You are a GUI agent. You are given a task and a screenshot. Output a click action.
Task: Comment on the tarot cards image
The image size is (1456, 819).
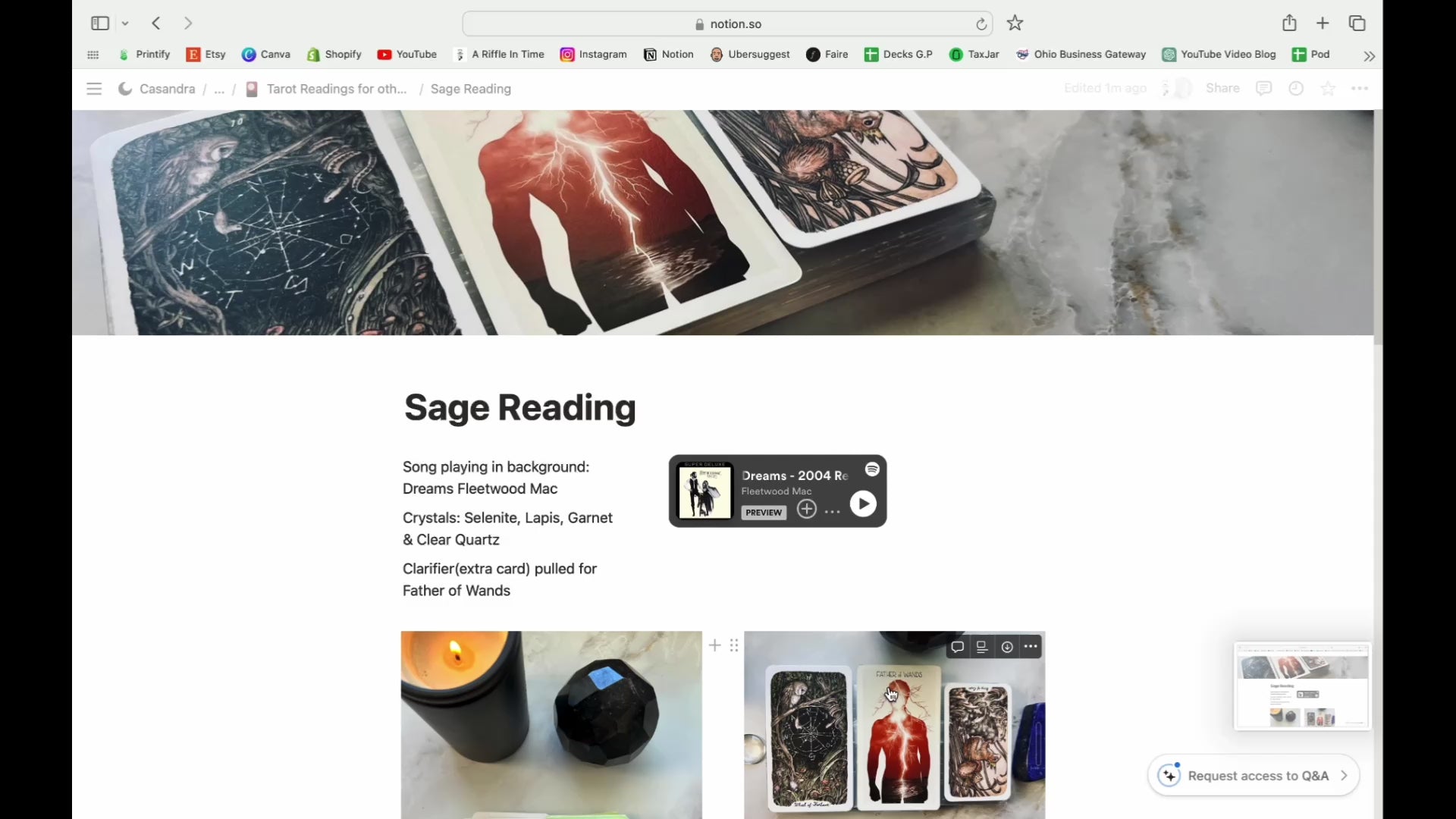coord(958,647)
